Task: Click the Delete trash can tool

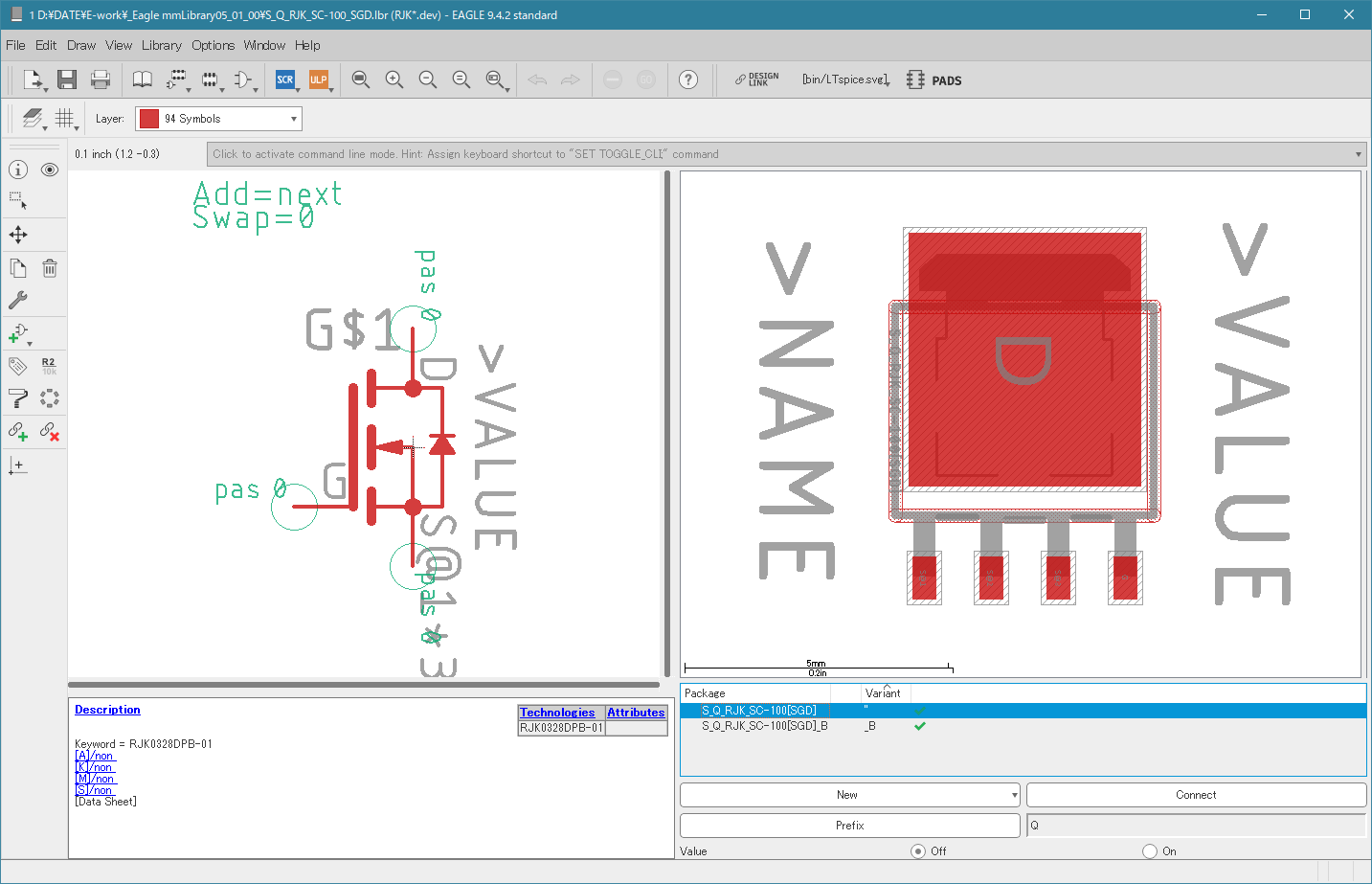Action: 50,268
